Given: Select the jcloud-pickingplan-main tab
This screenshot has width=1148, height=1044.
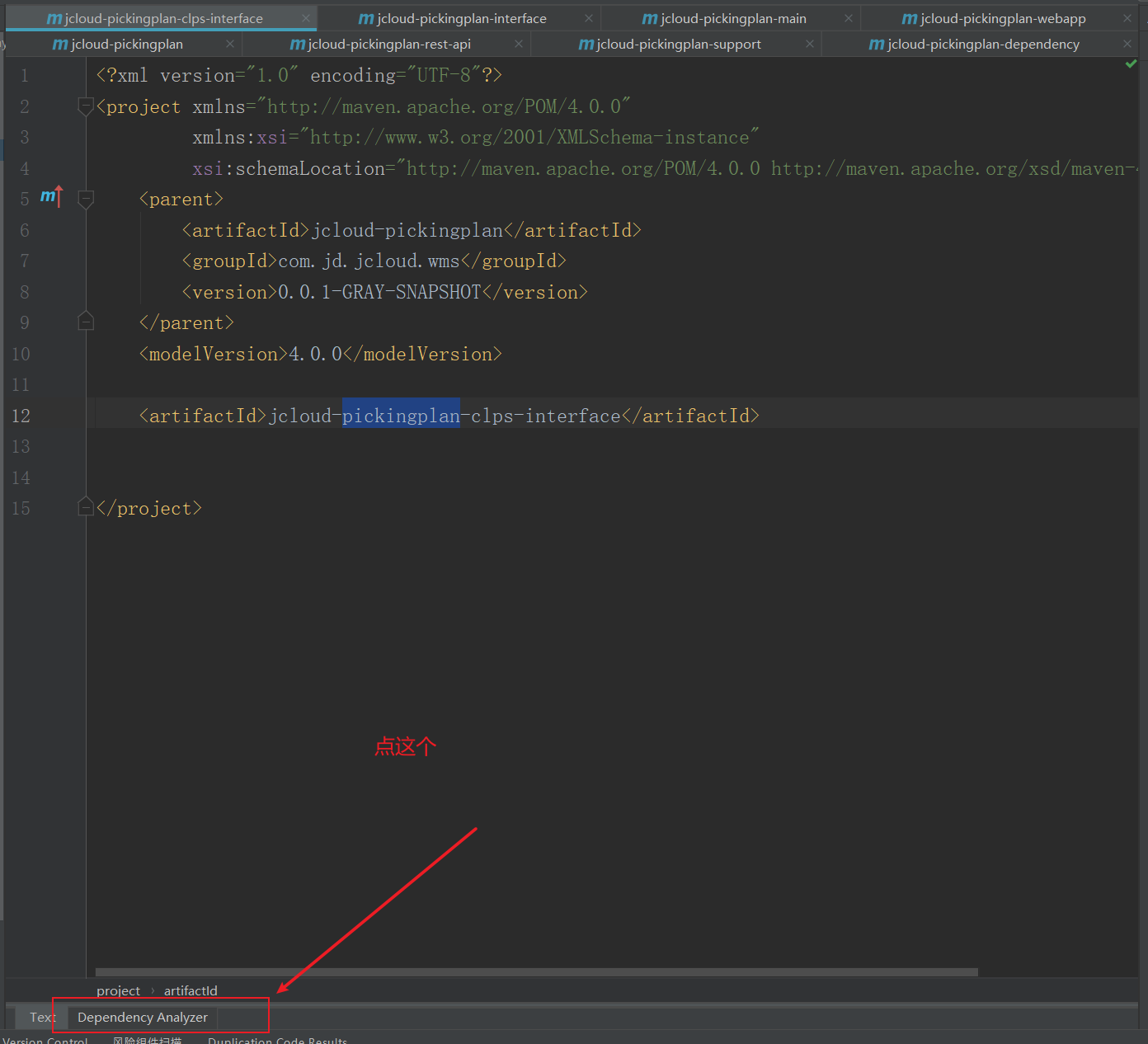Looking at the screenshot, I should tap(734, 18).
